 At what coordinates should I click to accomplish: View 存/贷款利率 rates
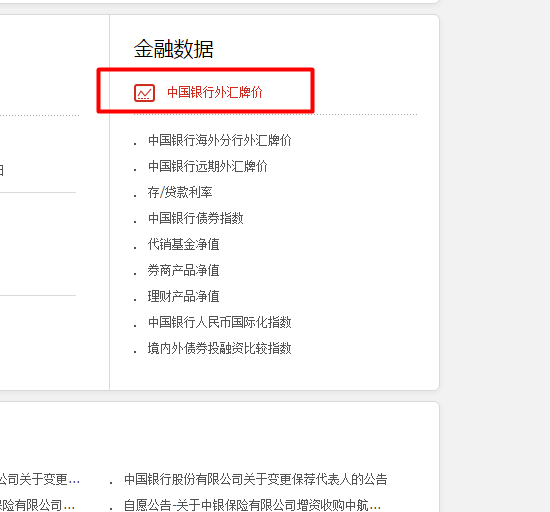[180, 192]
